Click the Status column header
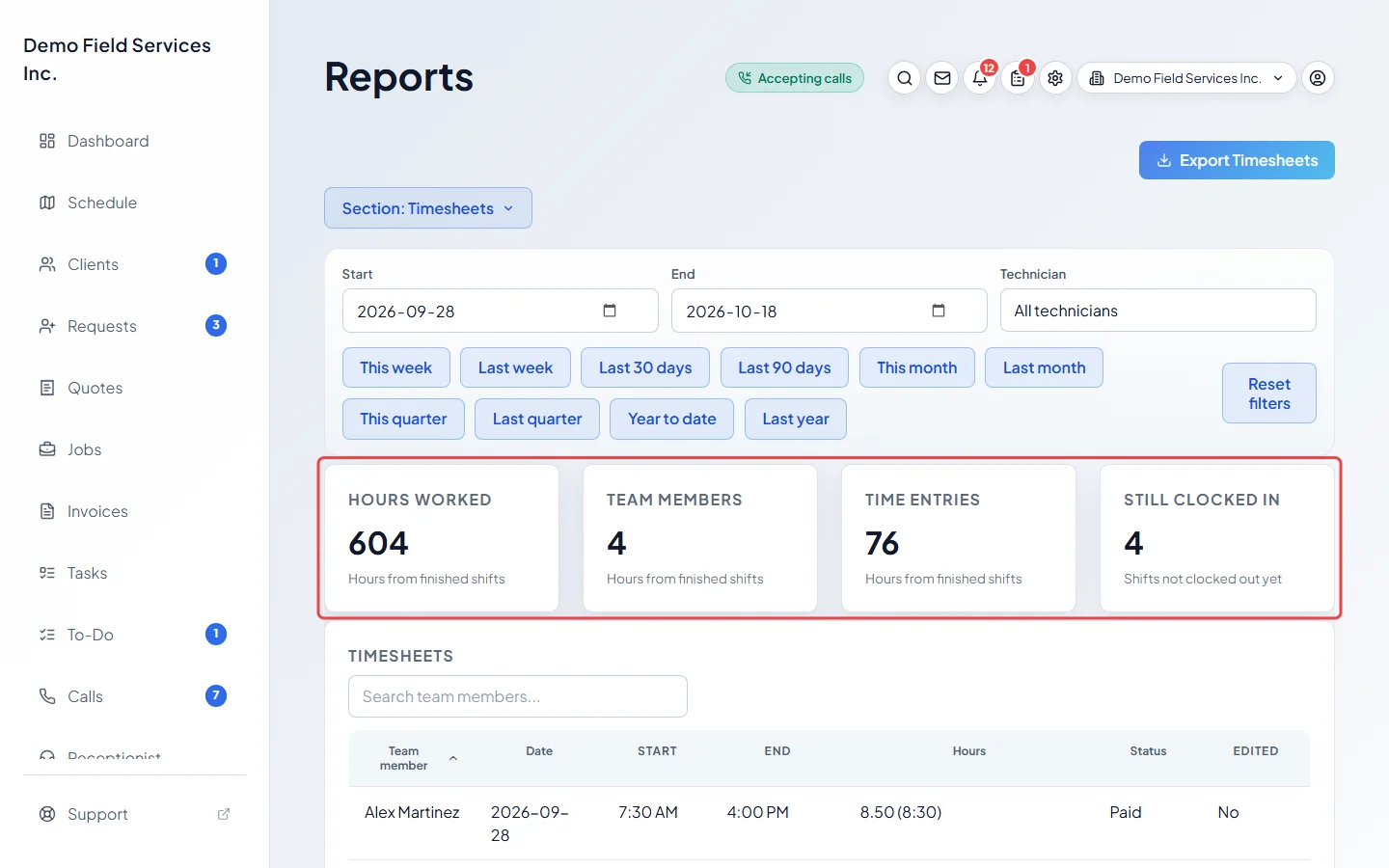1389x868 pixels. coord(1148,751)
